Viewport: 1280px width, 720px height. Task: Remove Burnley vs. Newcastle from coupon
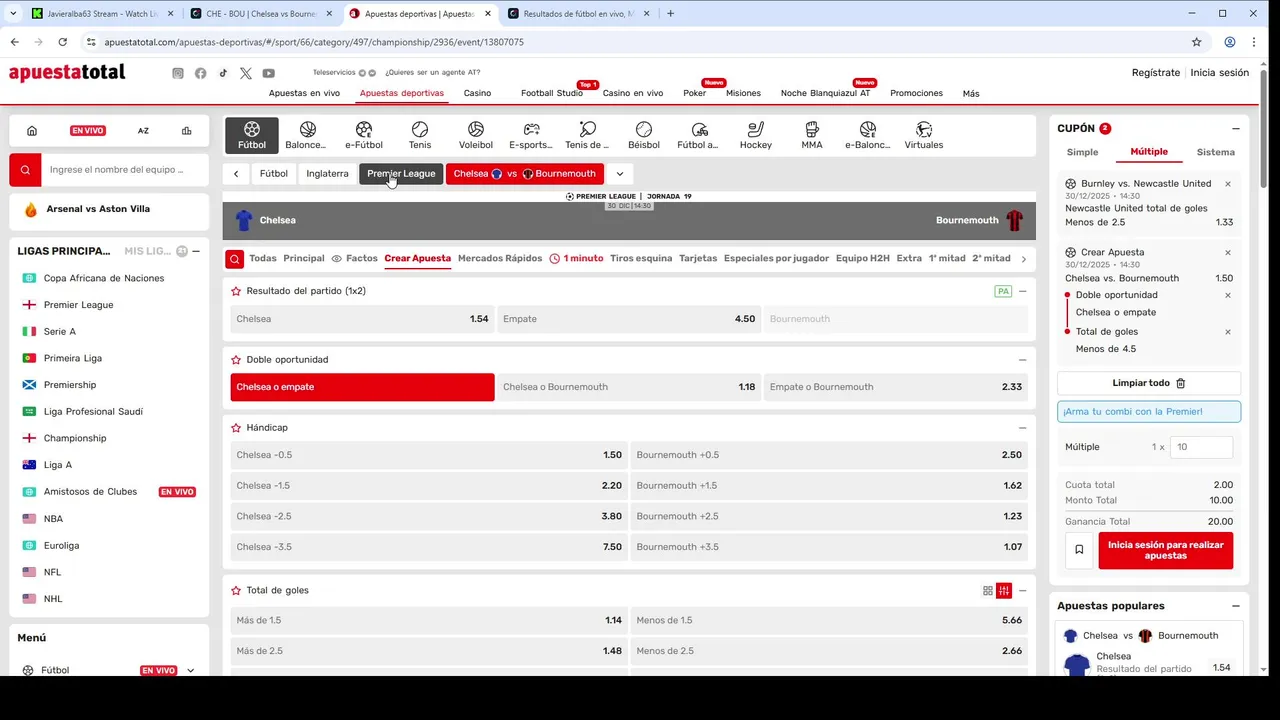click(x=1228, y=184)
